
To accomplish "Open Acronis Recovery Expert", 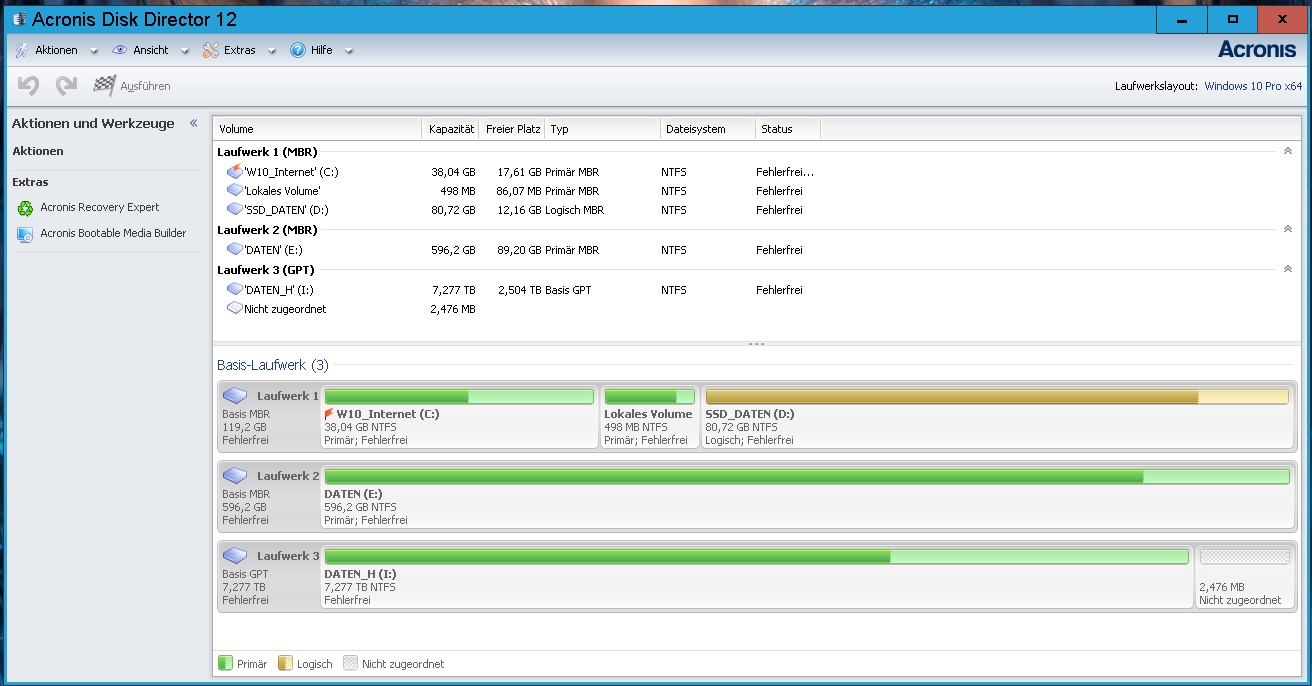I will [x=99, y=207].
